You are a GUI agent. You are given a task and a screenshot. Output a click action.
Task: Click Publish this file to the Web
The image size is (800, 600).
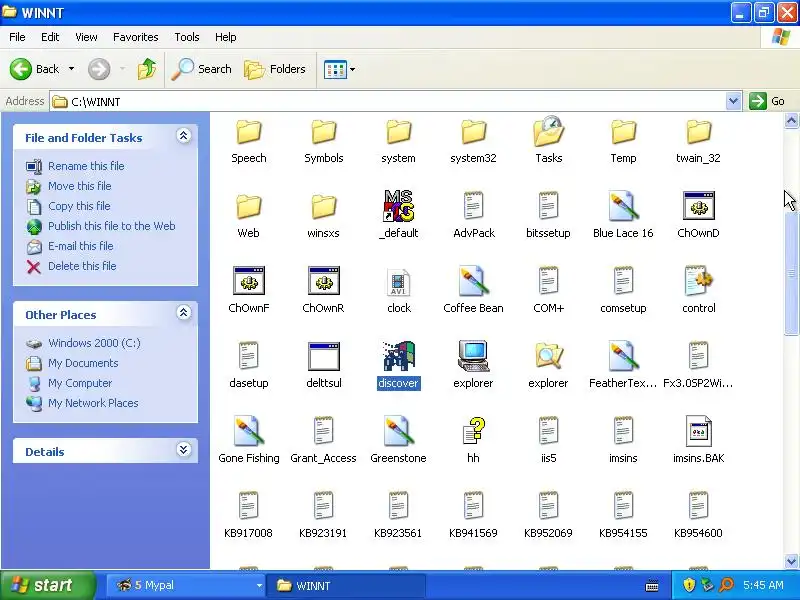112,226
